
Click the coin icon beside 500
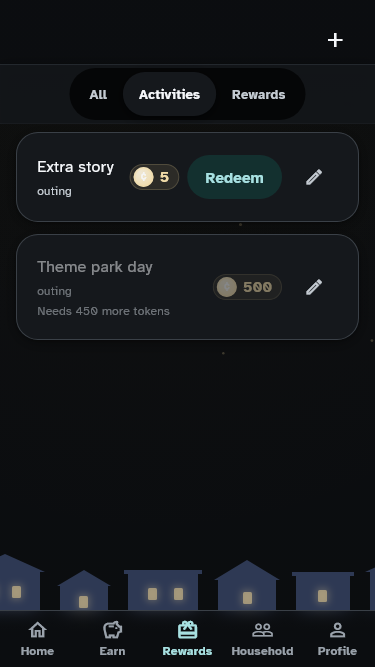[x=227, y=287]
